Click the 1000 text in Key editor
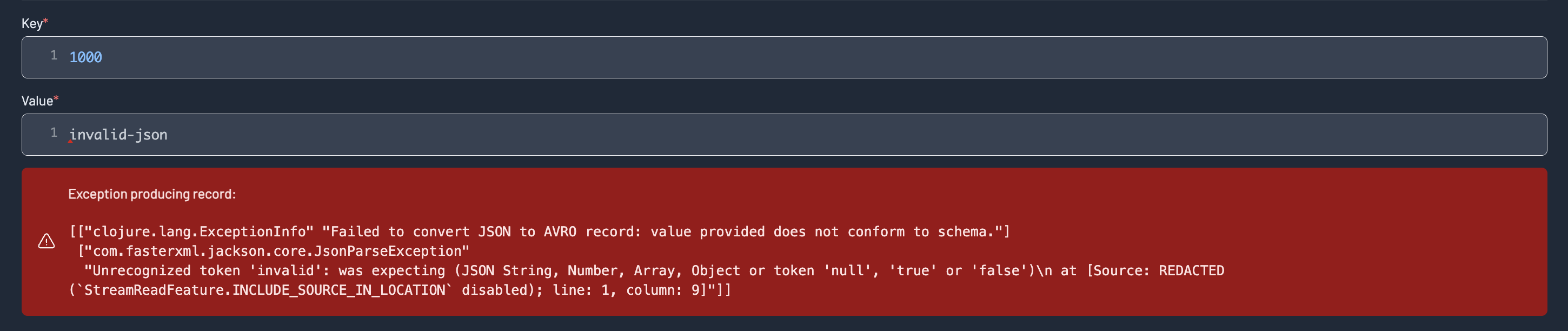Image resolution: width=1568 pixels, height=331 pixels. (x=86, y=57)
